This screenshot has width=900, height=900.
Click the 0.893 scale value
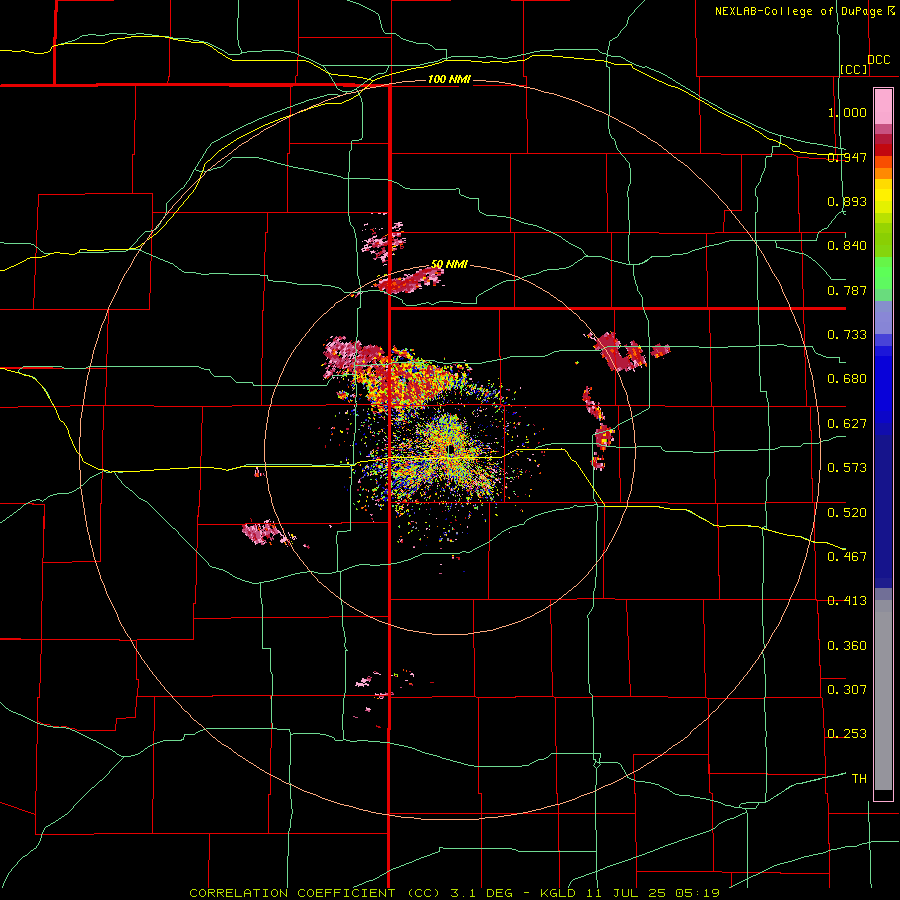click(847, 201)
